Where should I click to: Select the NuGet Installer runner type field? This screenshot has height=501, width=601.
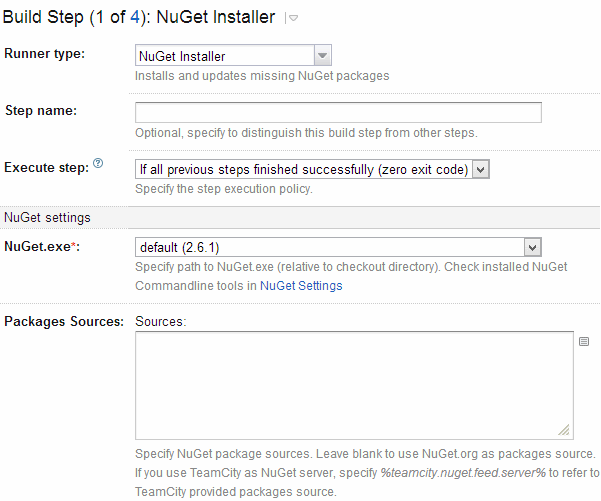(233, 56)
